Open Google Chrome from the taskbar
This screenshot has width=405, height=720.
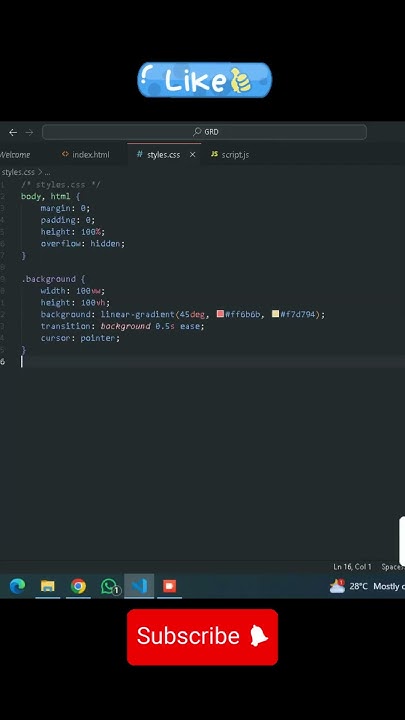78,586
